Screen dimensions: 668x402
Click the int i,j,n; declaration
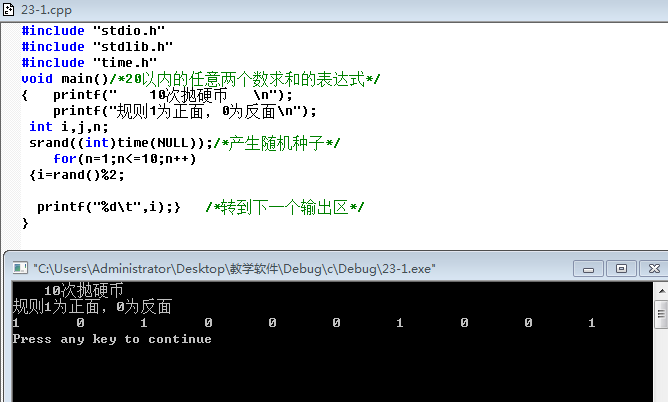click(x=69, y=127)
